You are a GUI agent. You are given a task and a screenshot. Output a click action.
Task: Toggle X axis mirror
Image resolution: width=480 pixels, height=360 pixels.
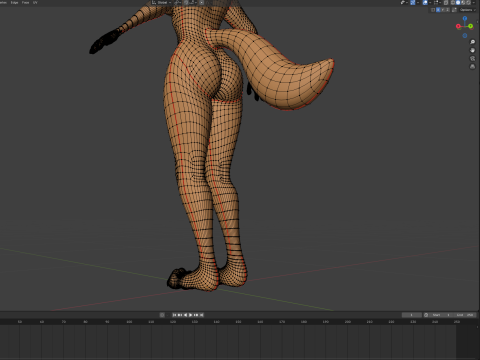coord(438,10)
